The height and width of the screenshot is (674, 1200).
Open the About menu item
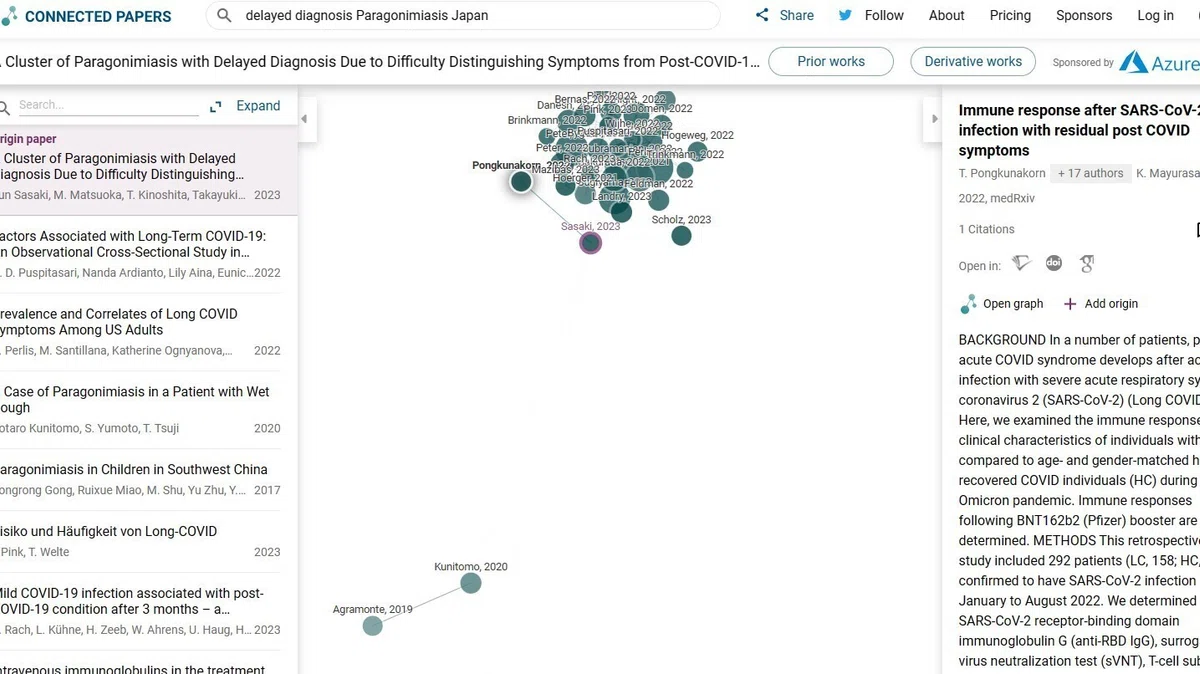click(946, 15)
